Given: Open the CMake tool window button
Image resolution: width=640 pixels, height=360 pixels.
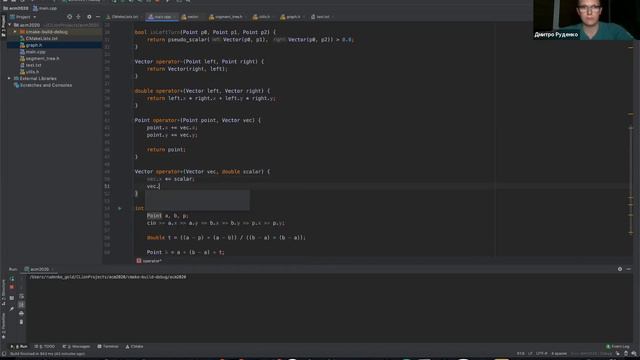Looking at the screenshot, I should 134,347.
